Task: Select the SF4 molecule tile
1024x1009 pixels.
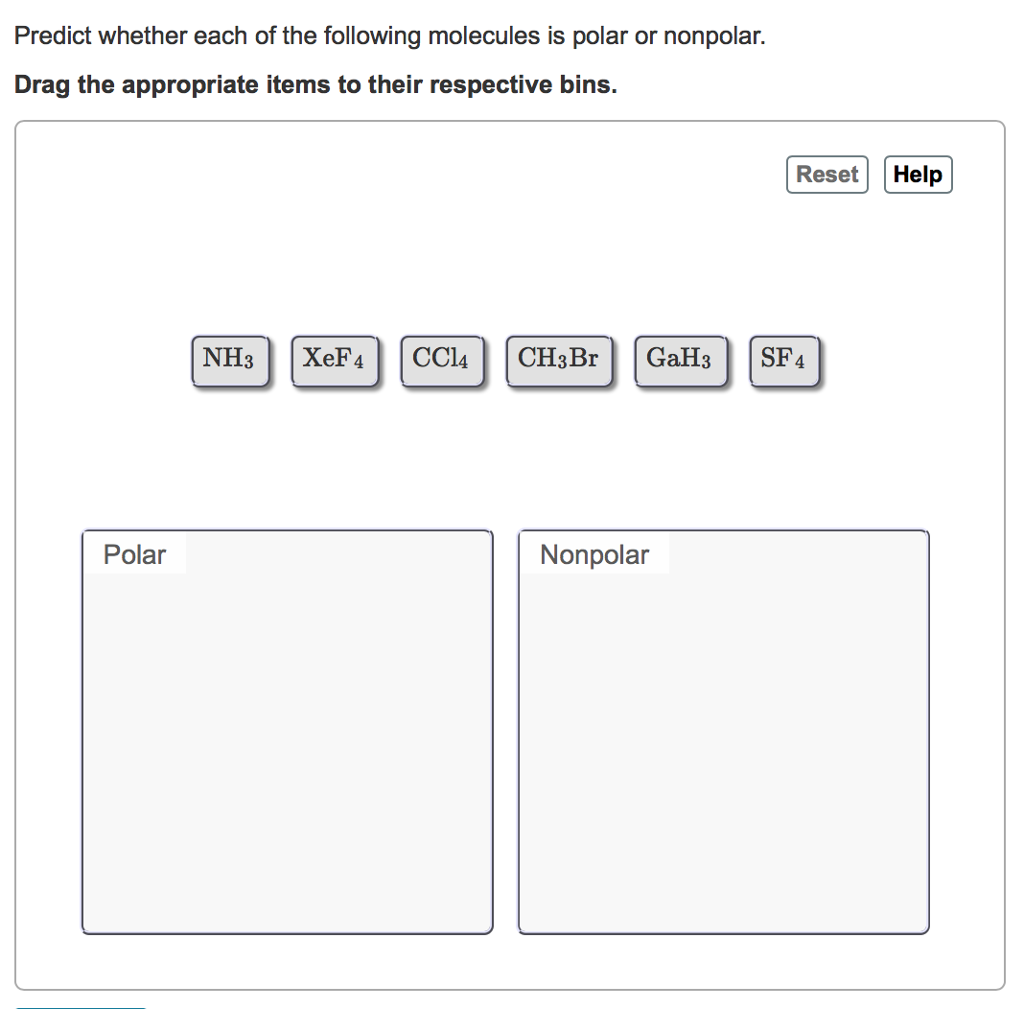Action: tap(784, 360)
